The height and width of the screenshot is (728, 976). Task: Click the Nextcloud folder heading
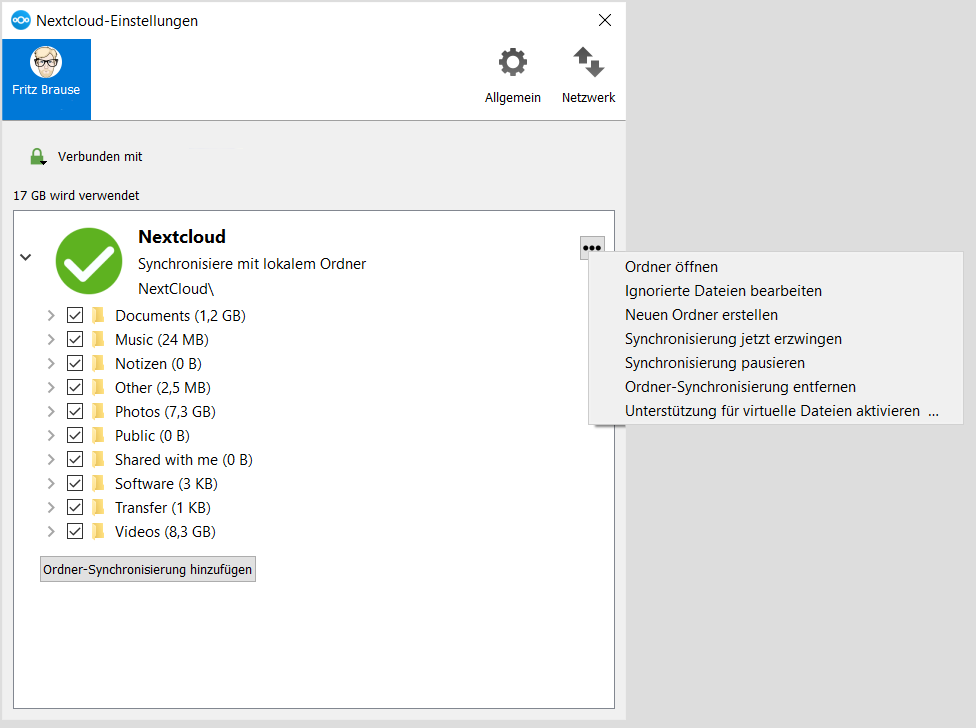coord(182,236)
